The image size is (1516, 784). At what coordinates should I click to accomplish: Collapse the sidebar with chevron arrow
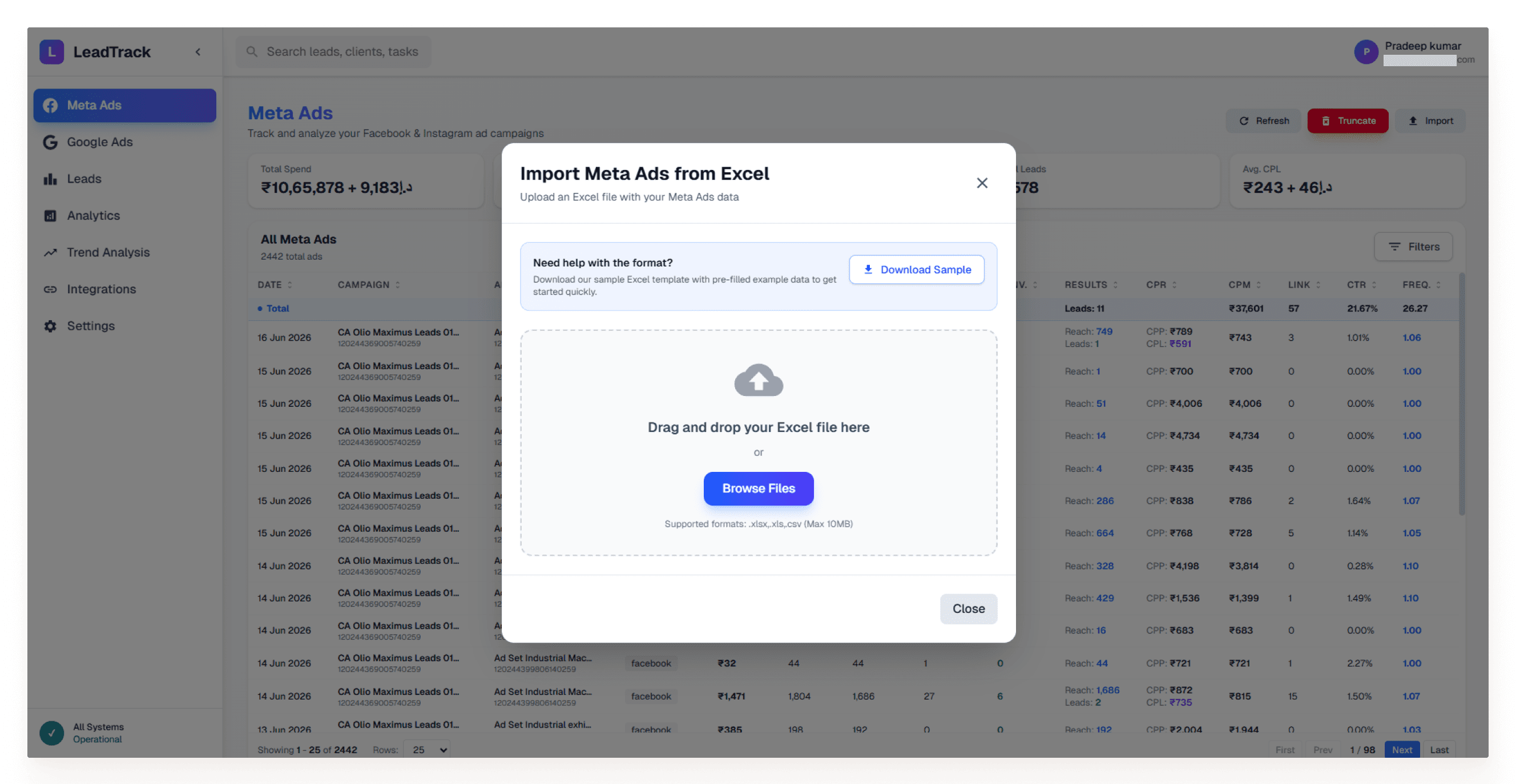[197, 52]
